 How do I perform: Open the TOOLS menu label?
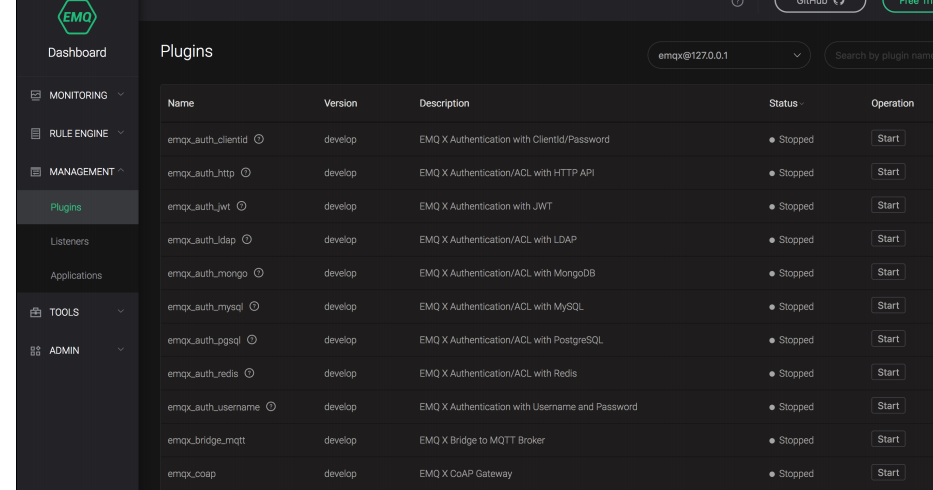[x=64, y=312]
